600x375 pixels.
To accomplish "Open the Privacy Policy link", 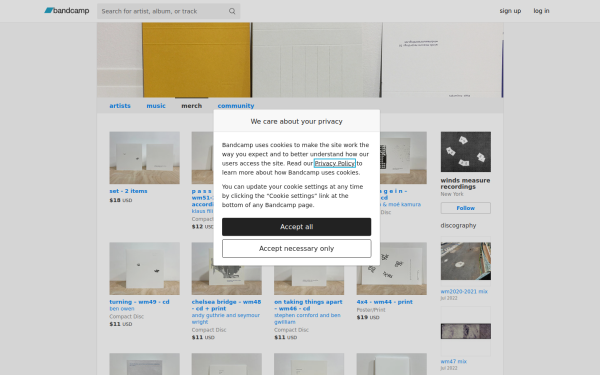I will coord(334,163).
